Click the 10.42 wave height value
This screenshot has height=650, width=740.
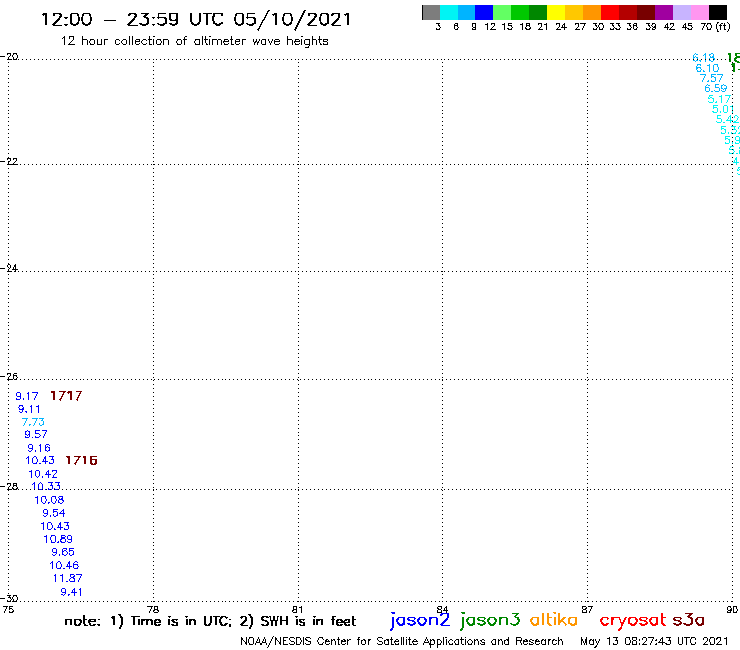pyautogui.click(x=43, y=474)
